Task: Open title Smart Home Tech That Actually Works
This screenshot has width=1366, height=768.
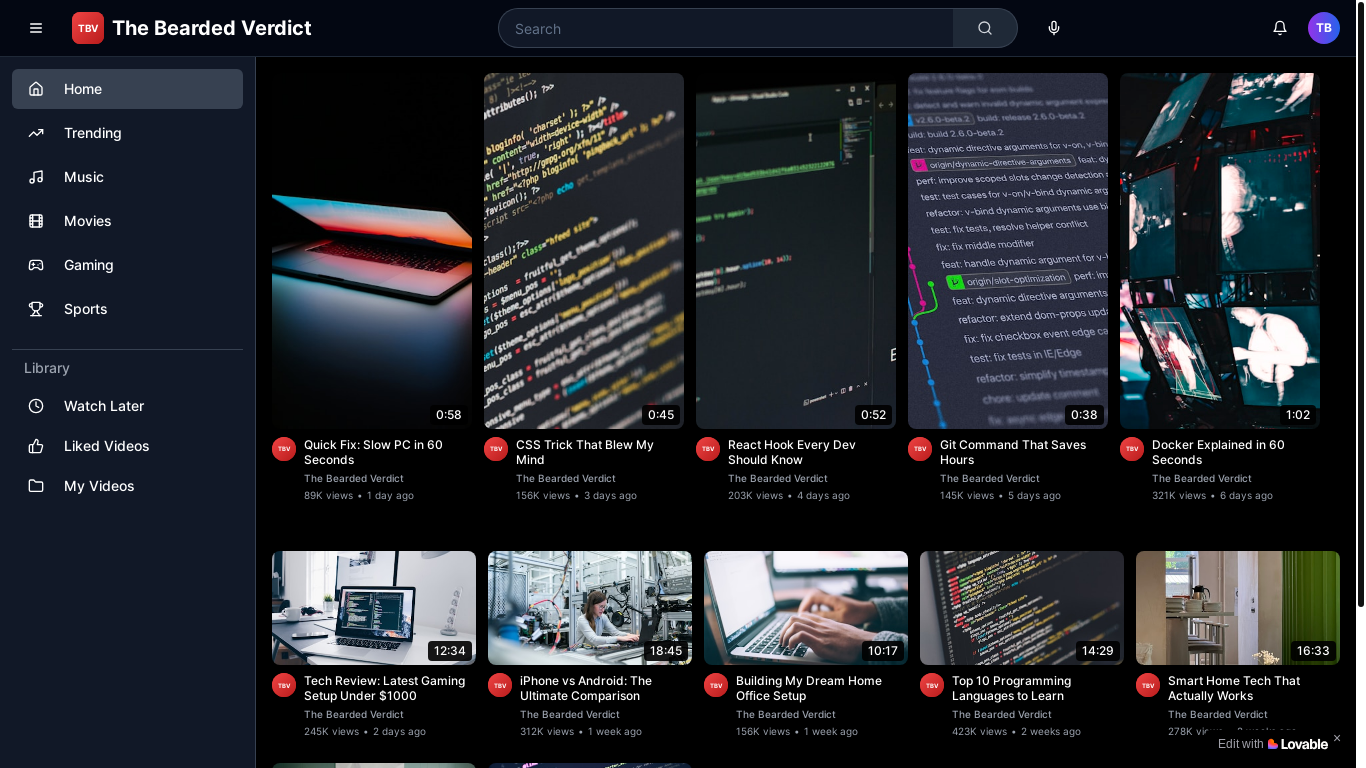Action: pyautogui.click(x=1234, y=688)
